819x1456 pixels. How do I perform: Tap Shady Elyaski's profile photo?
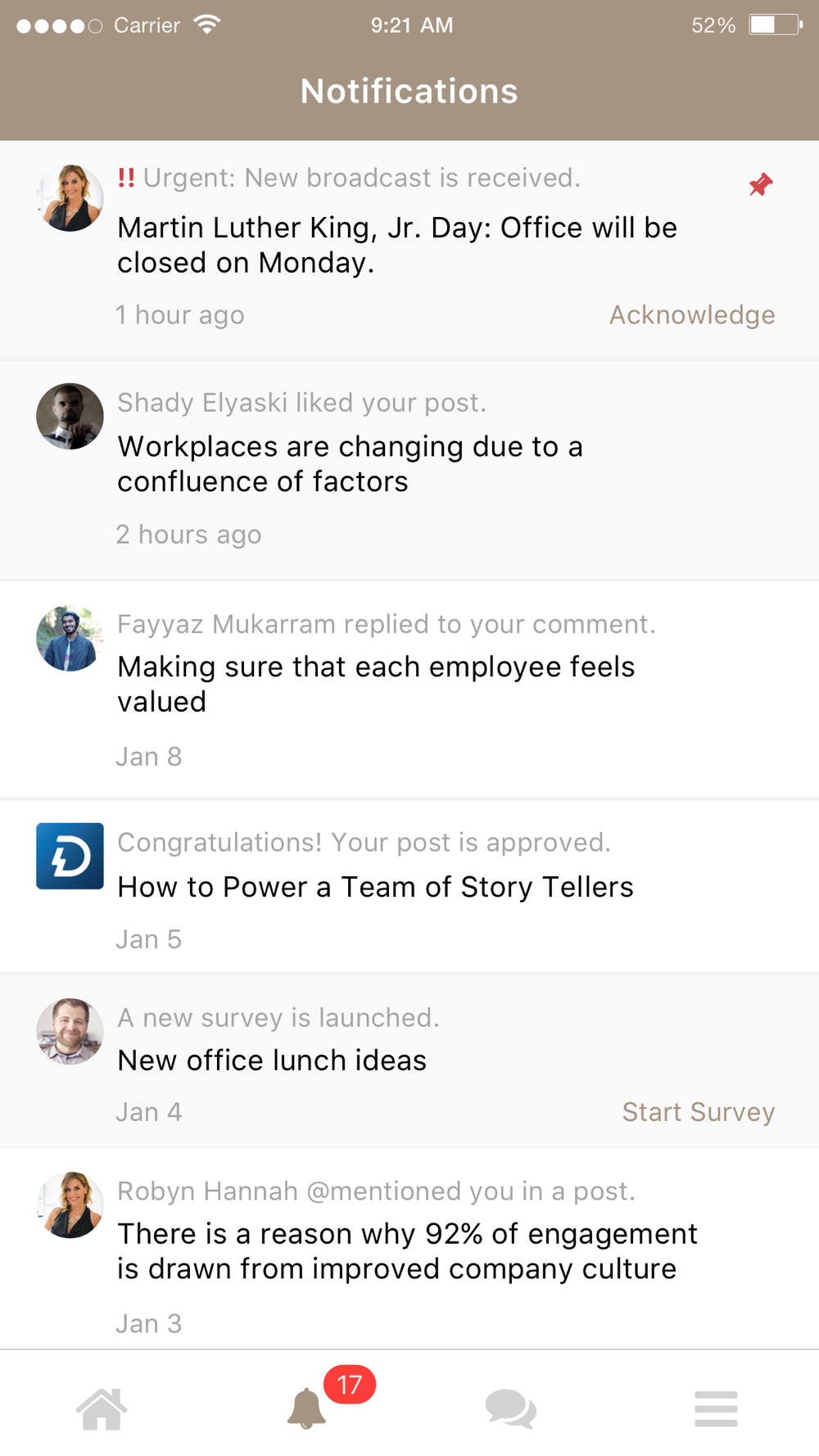70,416
